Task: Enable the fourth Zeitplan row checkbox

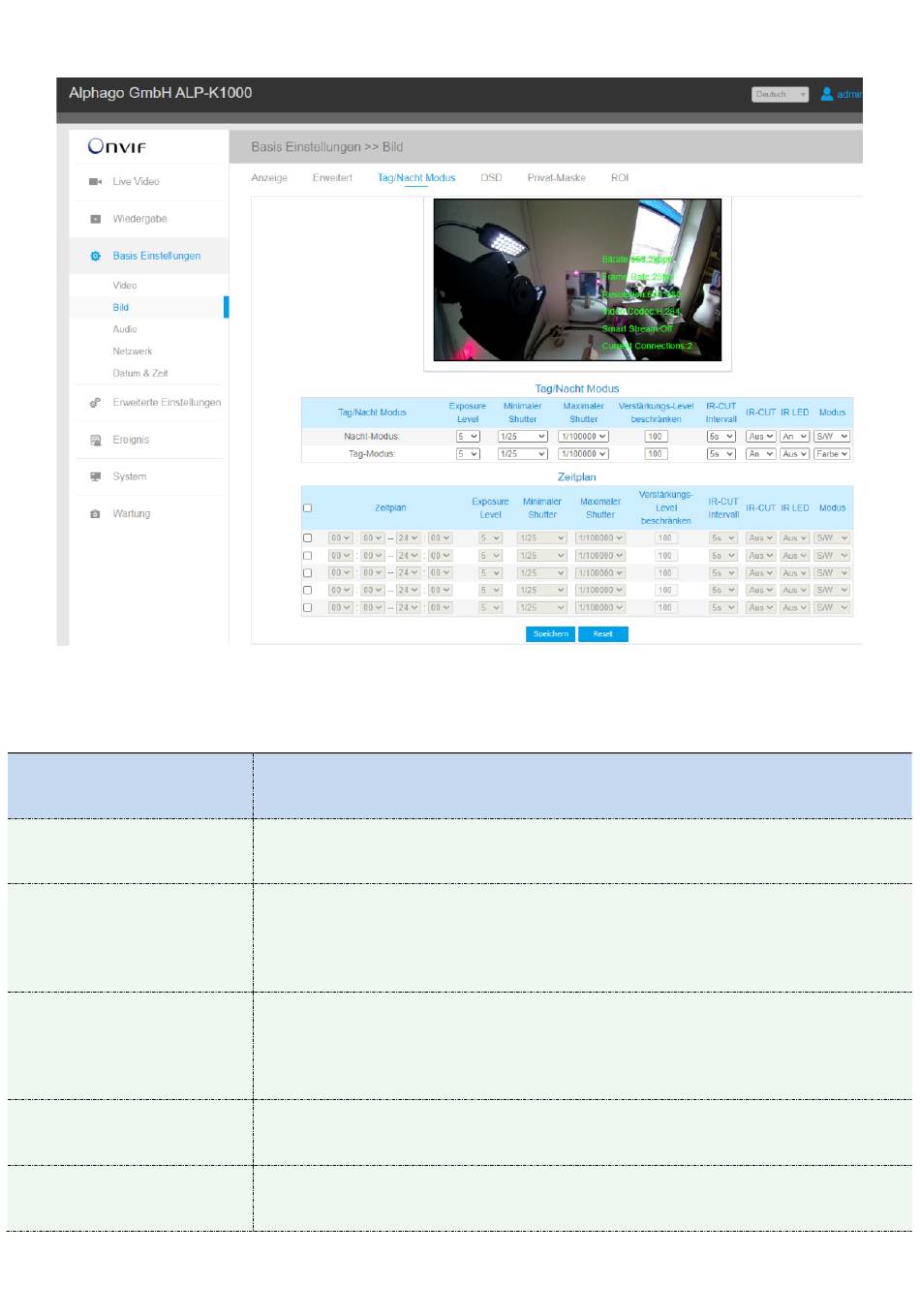Action: pos(308,591)
